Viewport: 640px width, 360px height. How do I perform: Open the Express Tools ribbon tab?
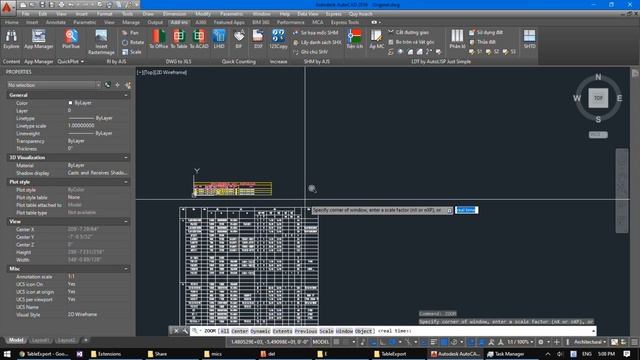[x=345, y=22]
